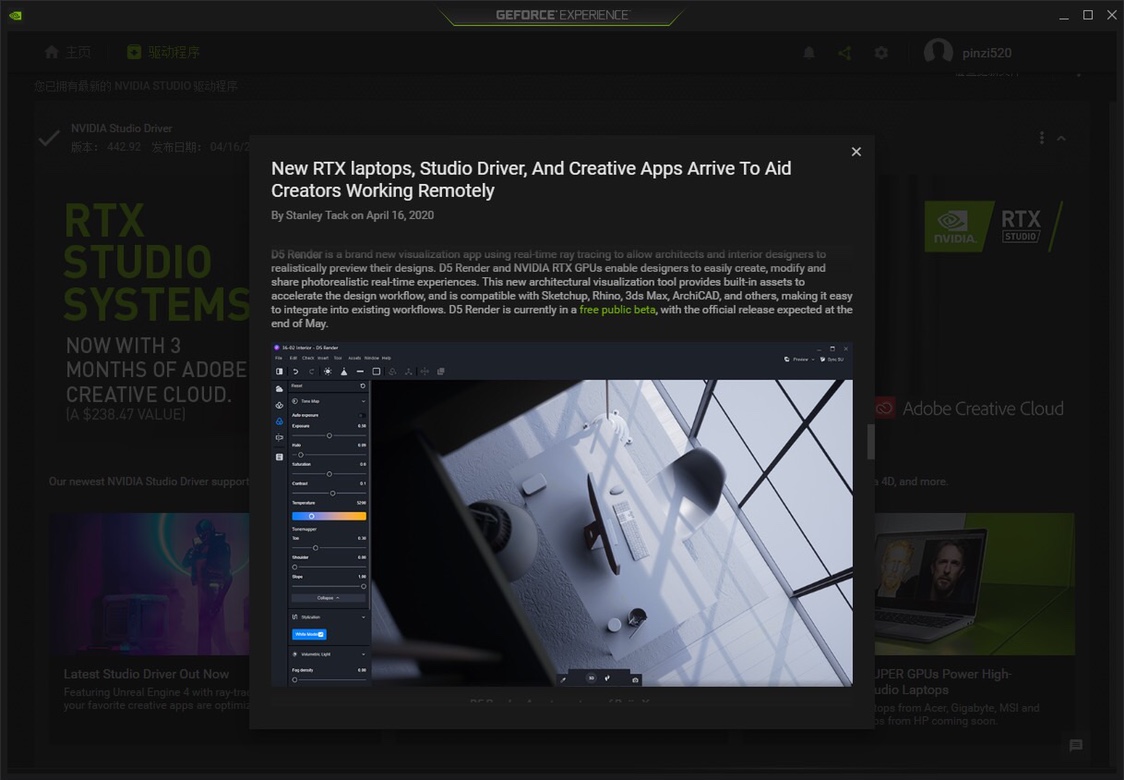Close the RTX laptops article popup
1124x780 pixels.
click(x=856, y=151)
